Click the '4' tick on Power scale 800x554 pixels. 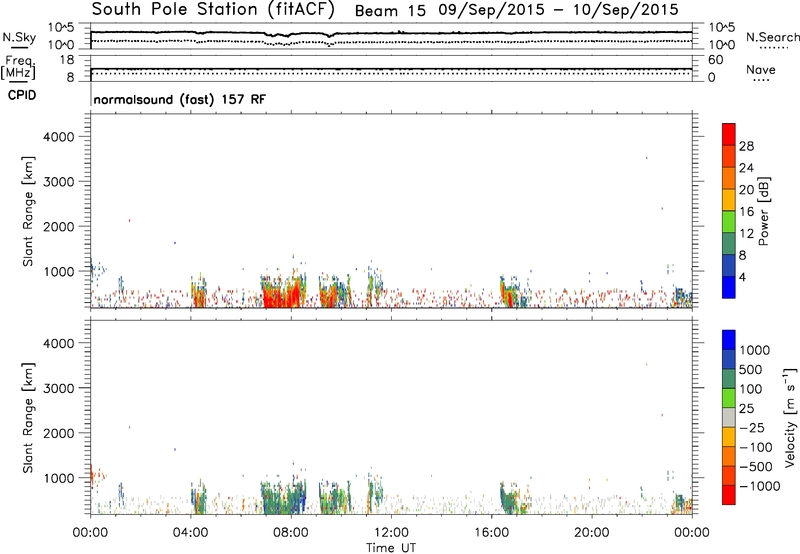[x=743, y=277]
